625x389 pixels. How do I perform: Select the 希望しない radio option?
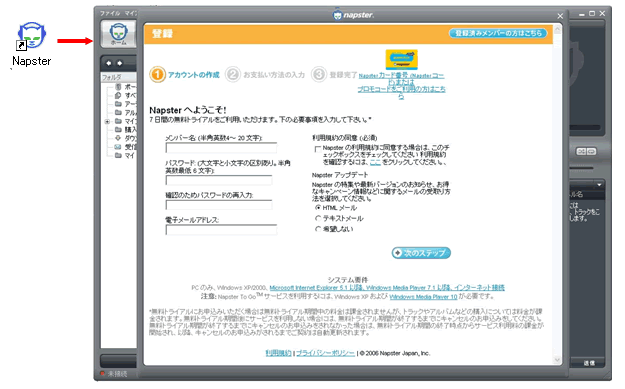(x=318, y=229)
